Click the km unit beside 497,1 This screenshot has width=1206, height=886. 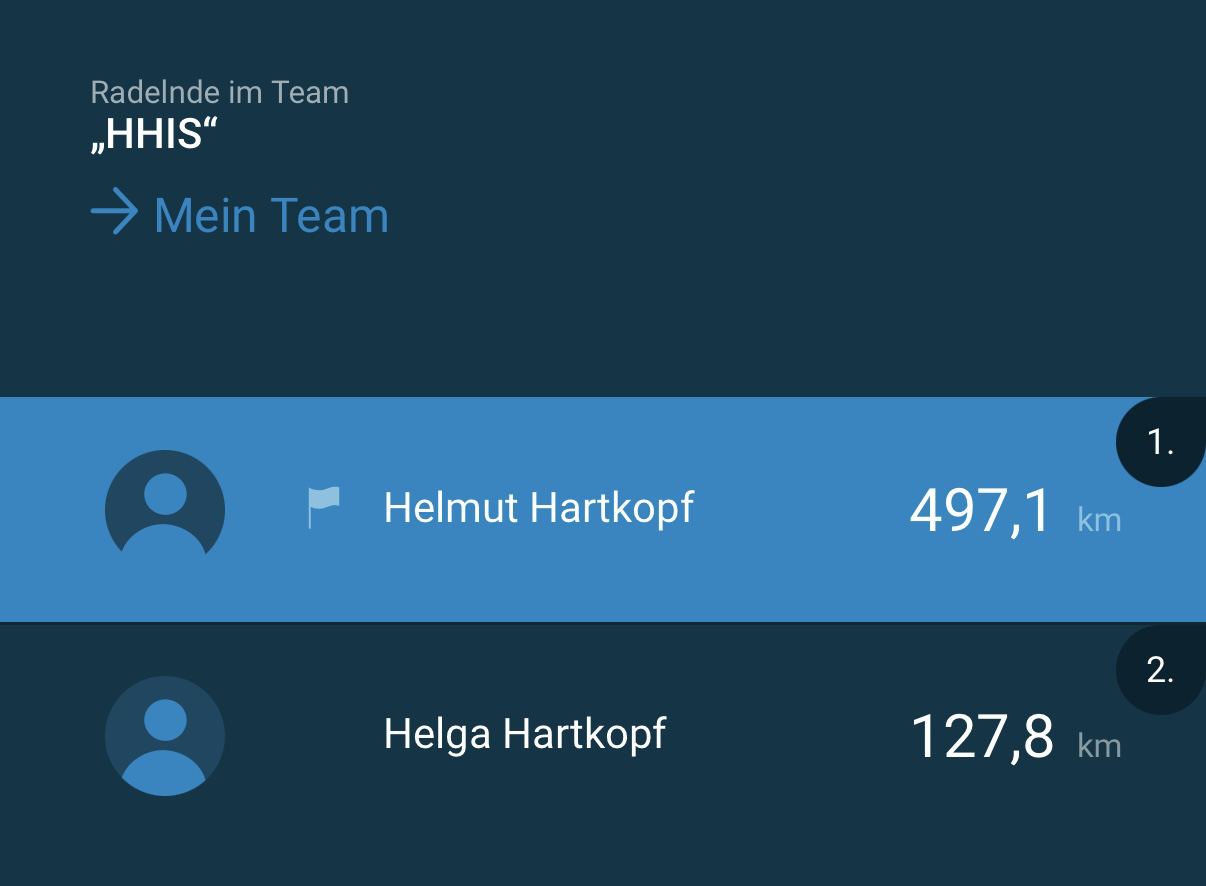[x=1099, y=520]
